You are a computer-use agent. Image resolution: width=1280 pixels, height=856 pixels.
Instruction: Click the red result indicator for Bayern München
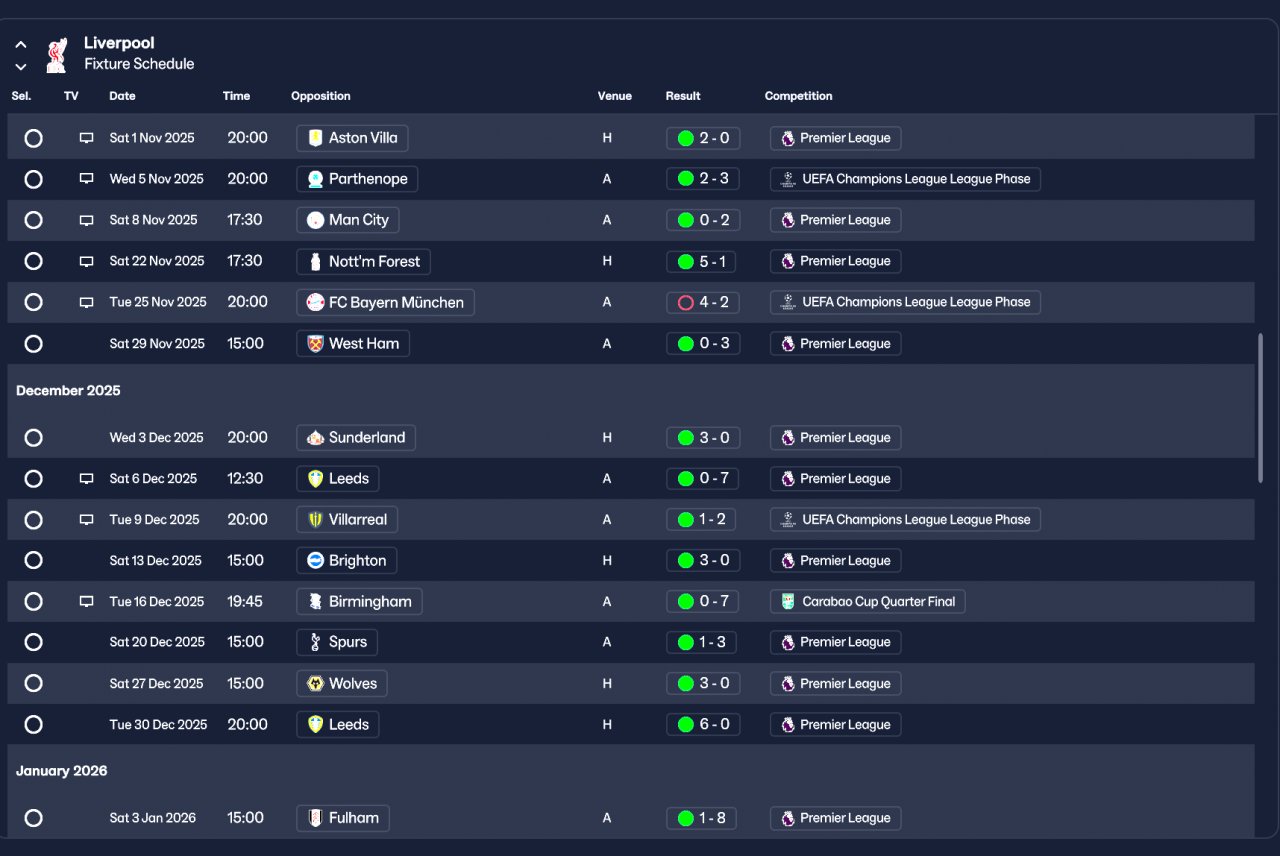pyautogui.click(x=685, y=302)
